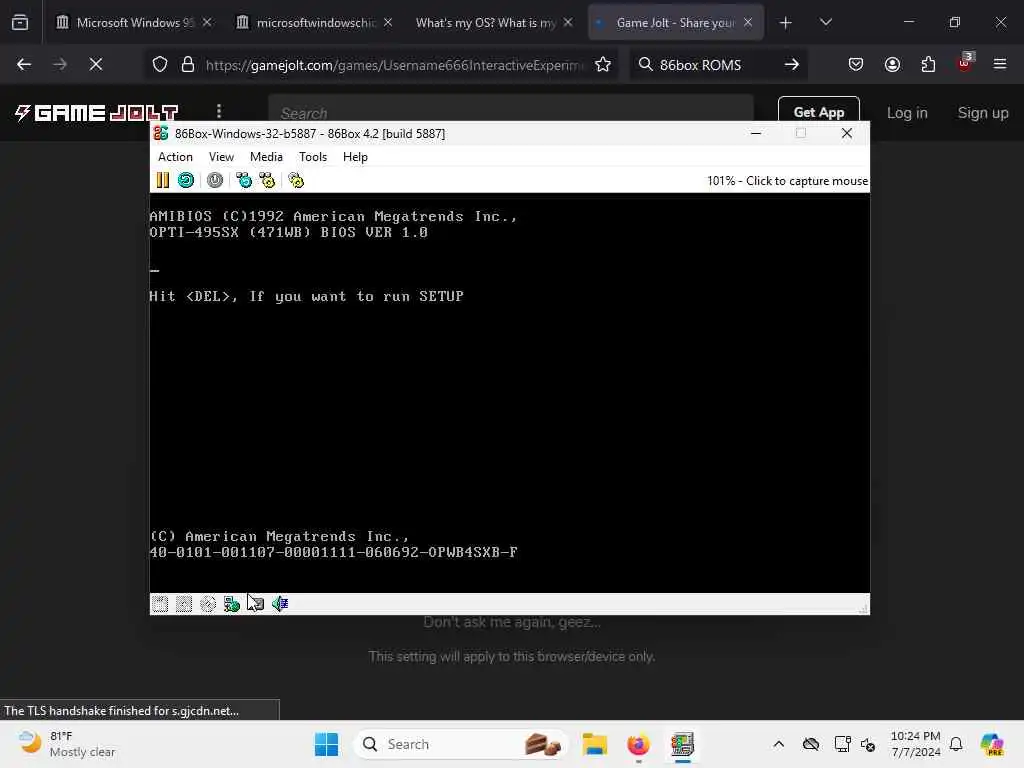Screen dimensions: 1024x768
Task: Bookmark this page with the star icon
Action: pyautogui.click(x=603, y=65)
